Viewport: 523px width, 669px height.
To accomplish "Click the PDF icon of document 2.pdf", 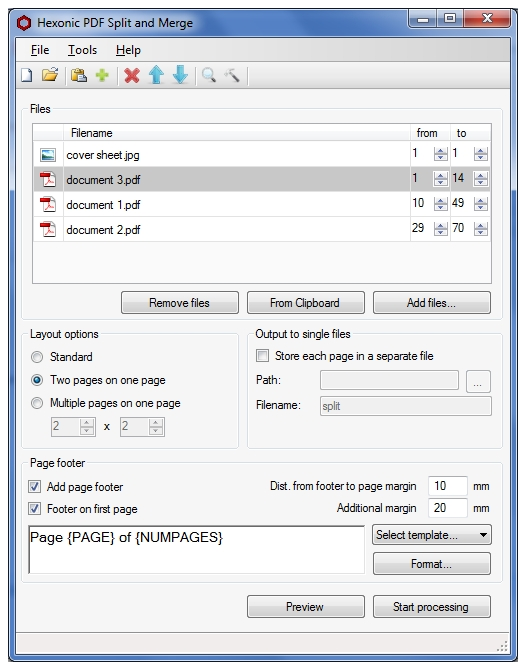I will 48,229.
